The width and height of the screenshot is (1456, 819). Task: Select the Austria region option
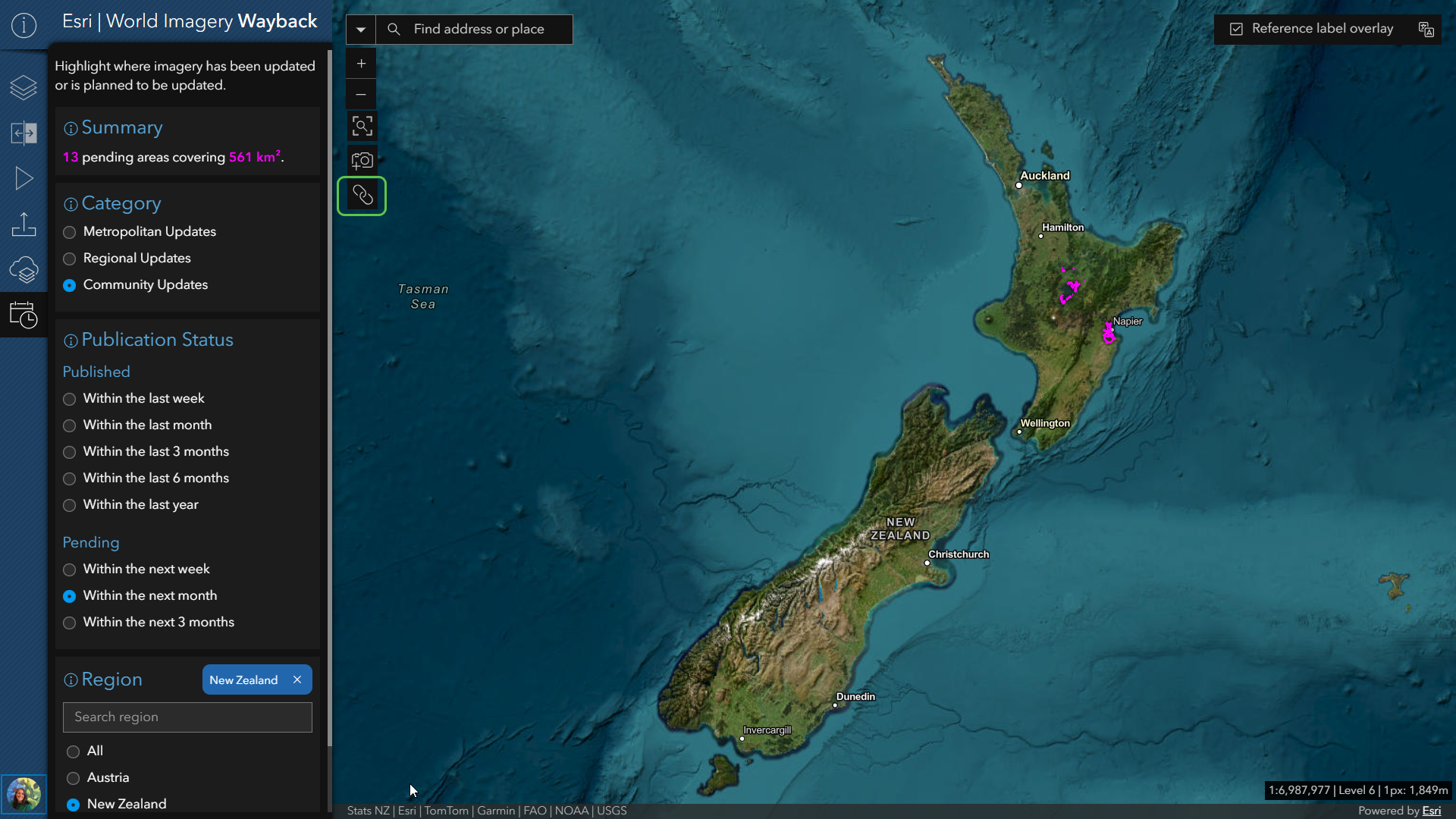pyautogui.click(x=98, y=778)
